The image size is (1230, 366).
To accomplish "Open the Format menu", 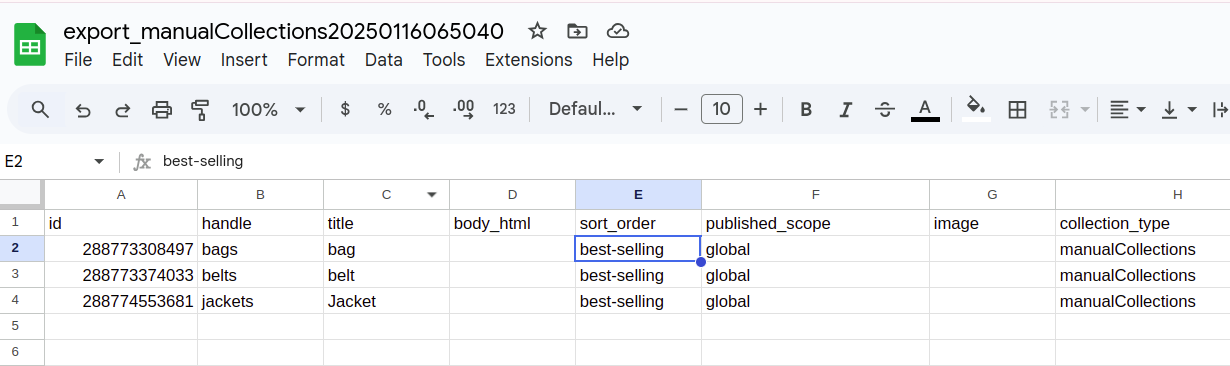I will (316, 60).
